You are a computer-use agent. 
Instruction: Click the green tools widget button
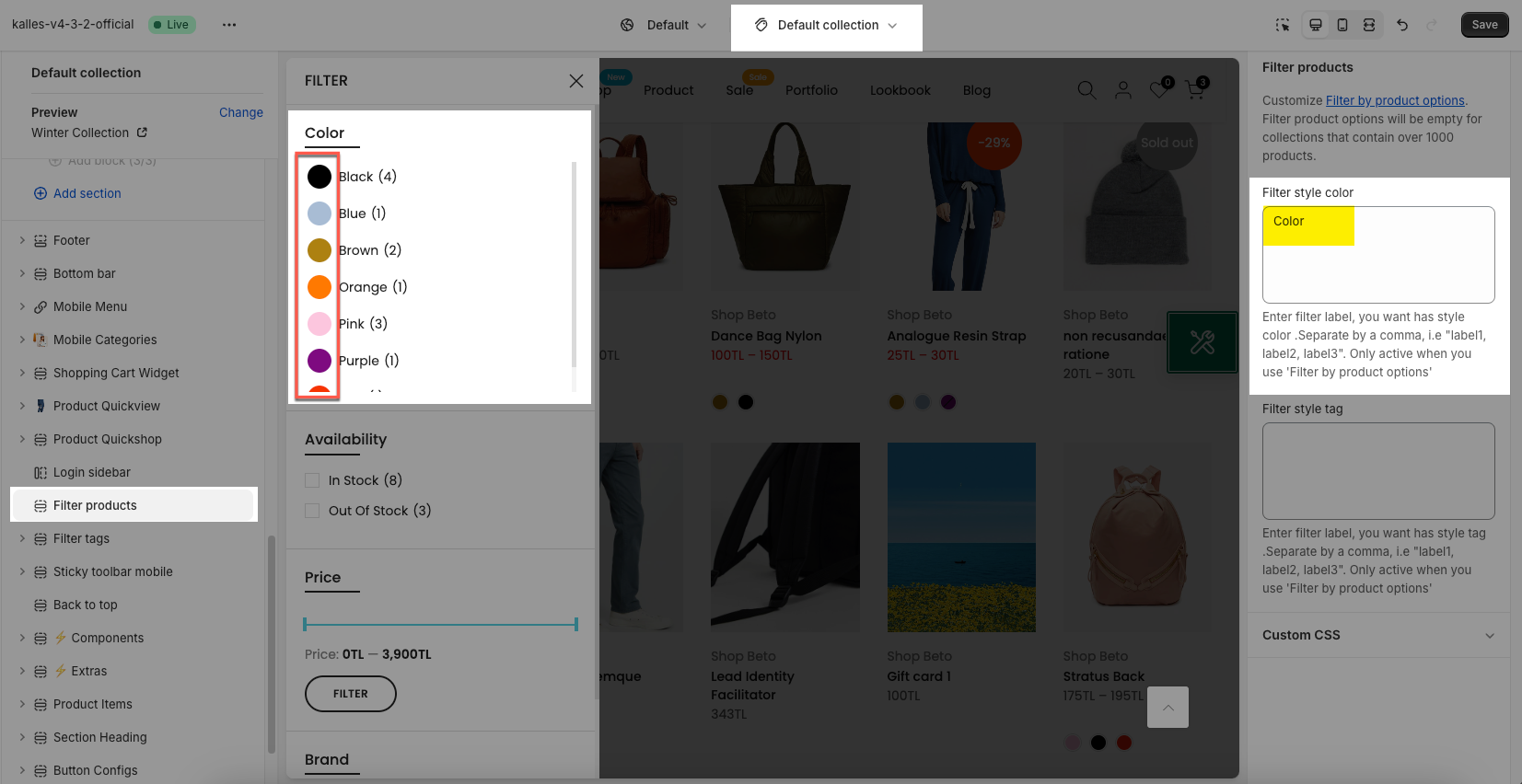[1202, 342]
